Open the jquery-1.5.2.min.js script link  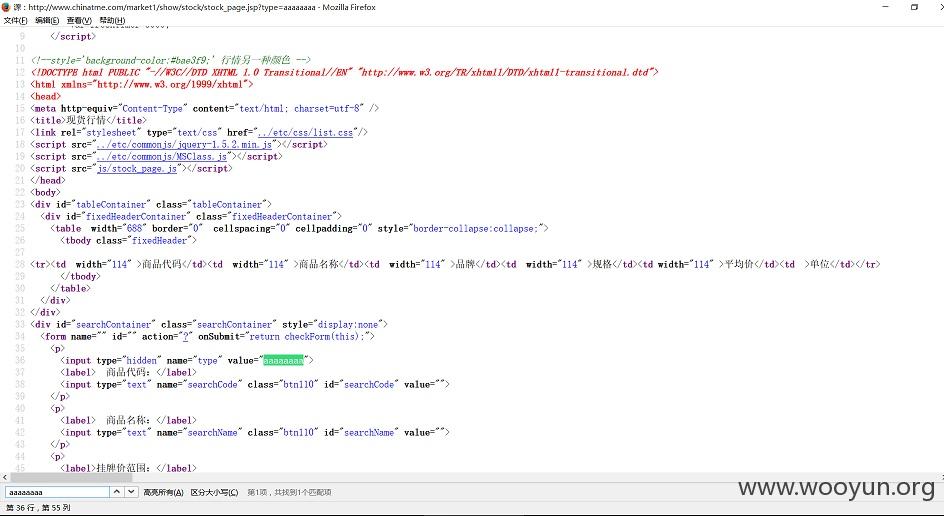click(x=184, y=145)
